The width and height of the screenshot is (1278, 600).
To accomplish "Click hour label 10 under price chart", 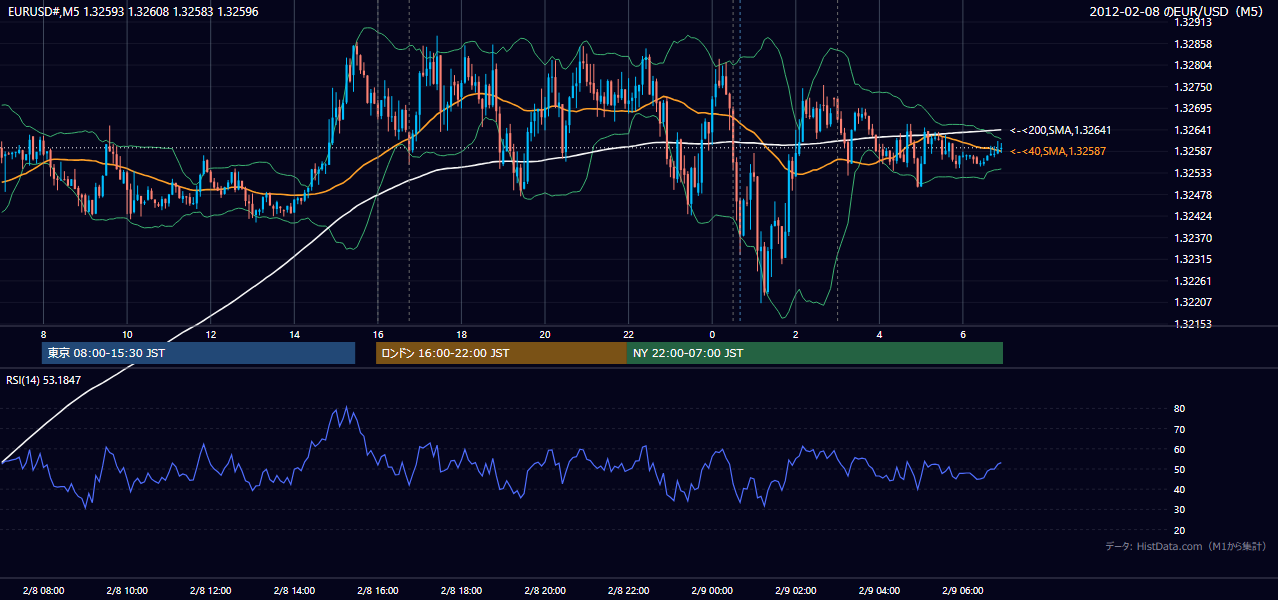I will pos(127,333).
